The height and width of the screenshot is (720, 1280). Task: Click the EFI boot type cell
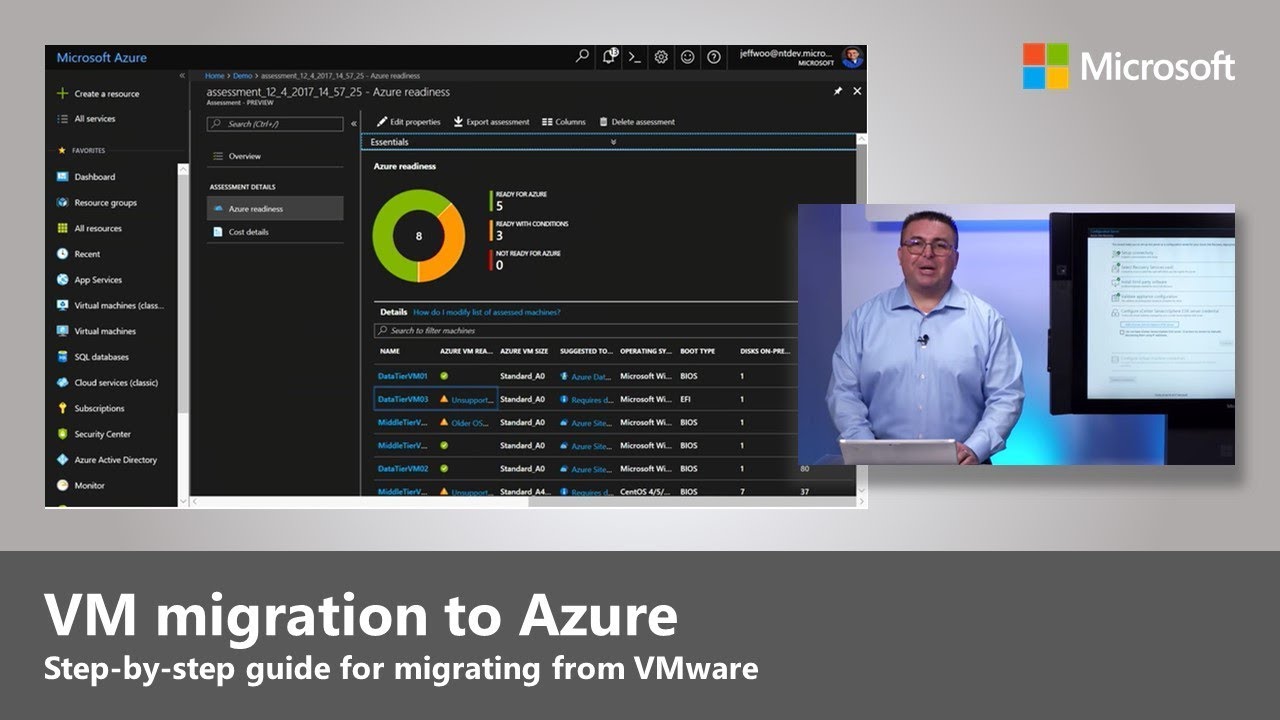point(685,399)
